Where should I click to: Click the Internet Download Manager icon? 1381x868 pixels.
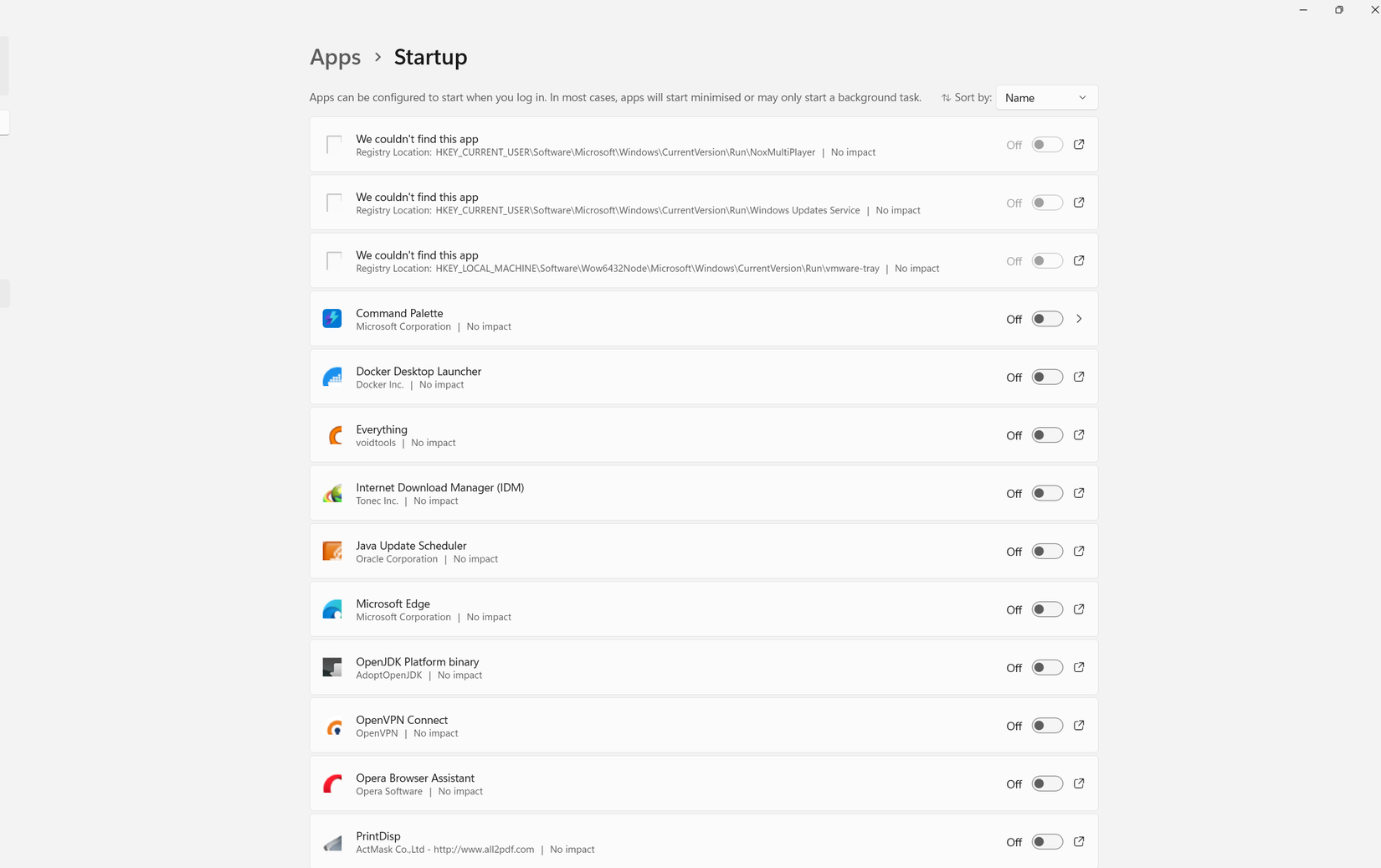[x=332, y=493]
